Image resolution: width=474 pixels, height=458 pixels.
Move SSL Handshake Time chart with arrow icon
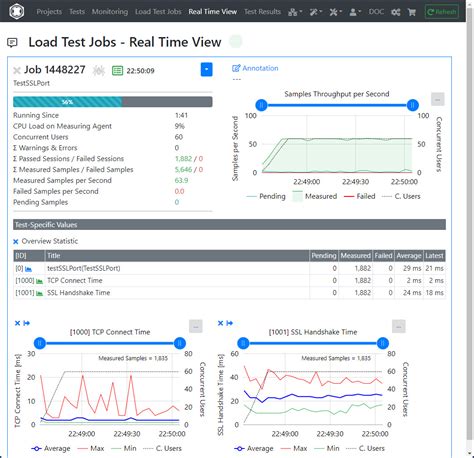230,323
